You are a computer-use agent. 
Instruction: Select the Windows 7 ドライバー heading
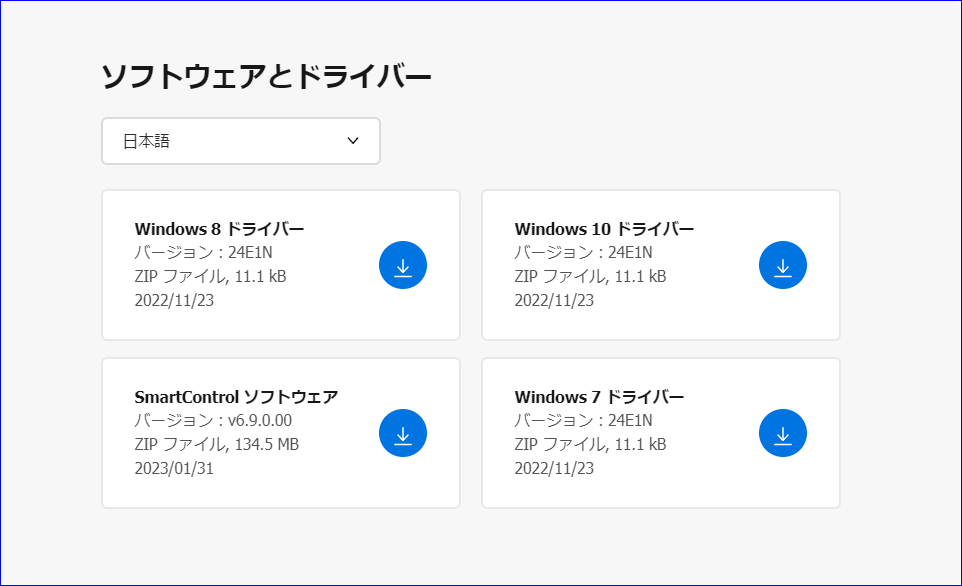point(599,396)
